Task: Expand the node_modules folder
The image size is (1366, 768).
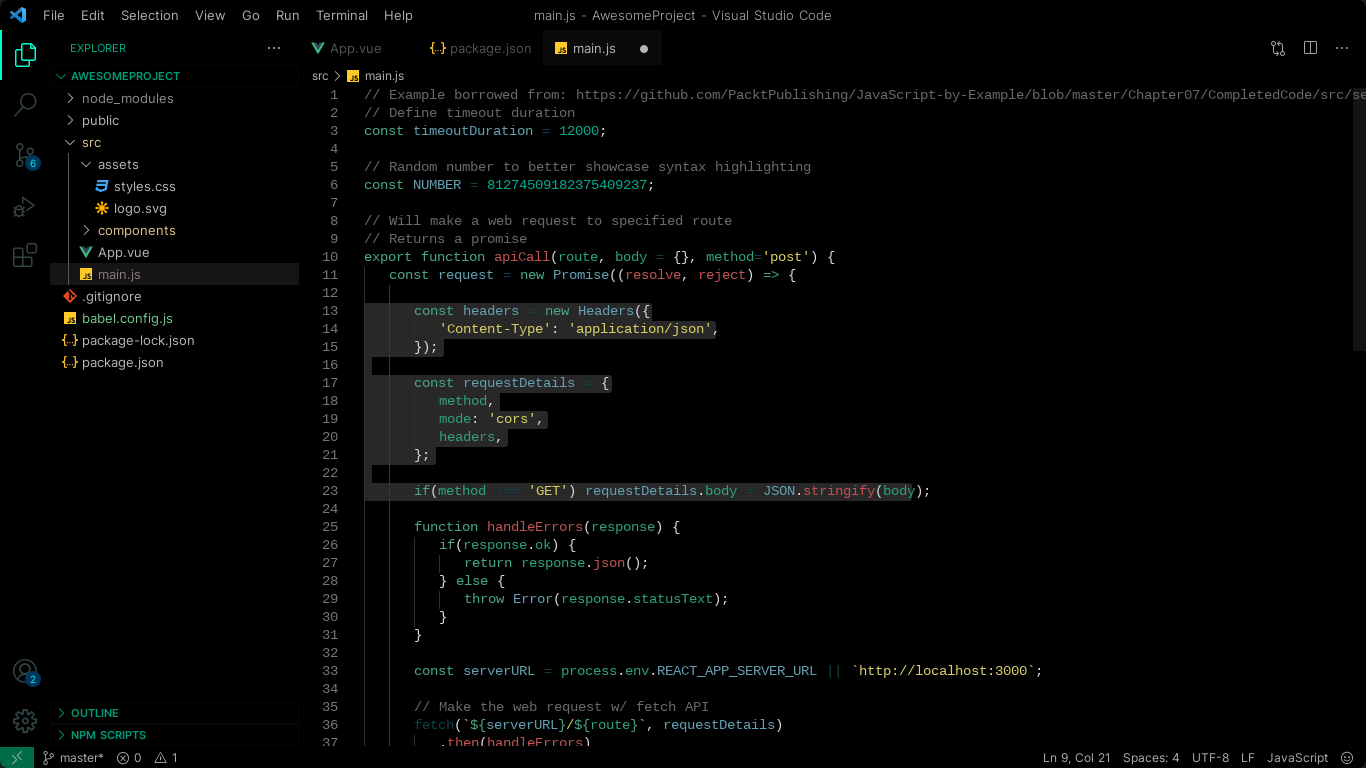Action: tap(127, 98)
